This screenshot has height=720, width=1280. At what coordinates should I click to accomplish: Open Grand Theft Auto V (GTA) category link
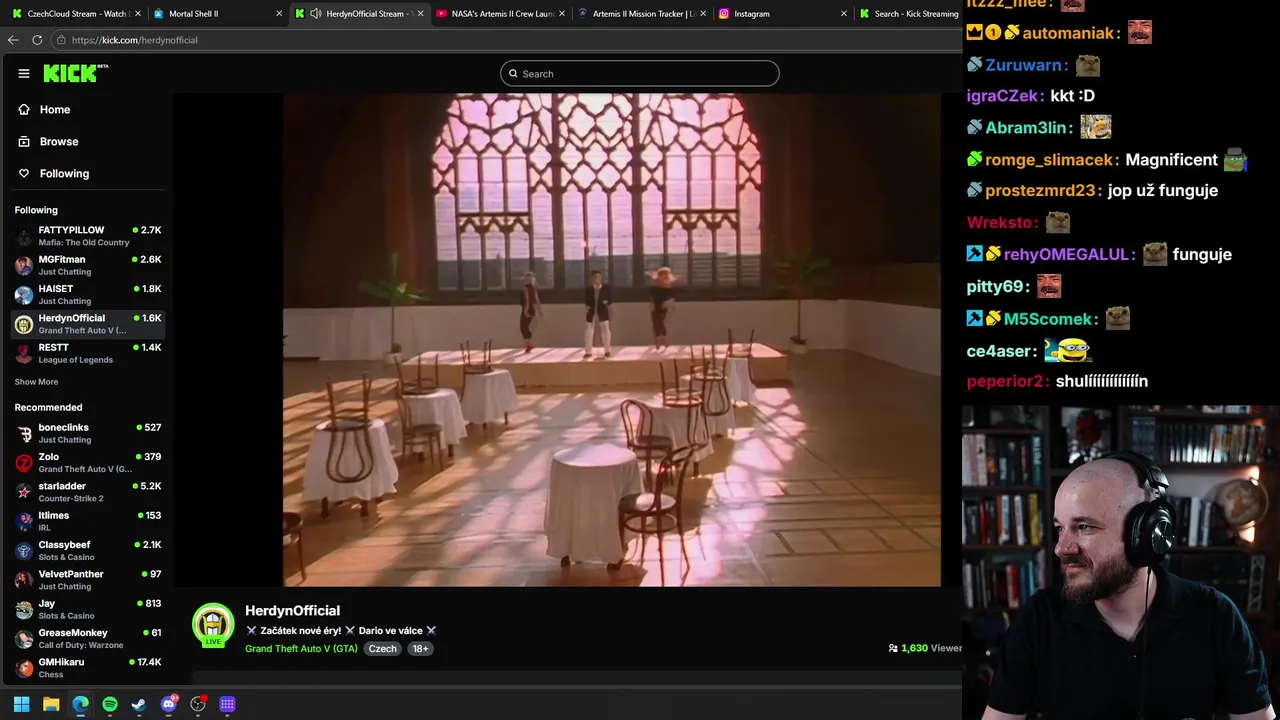point(301,648)
